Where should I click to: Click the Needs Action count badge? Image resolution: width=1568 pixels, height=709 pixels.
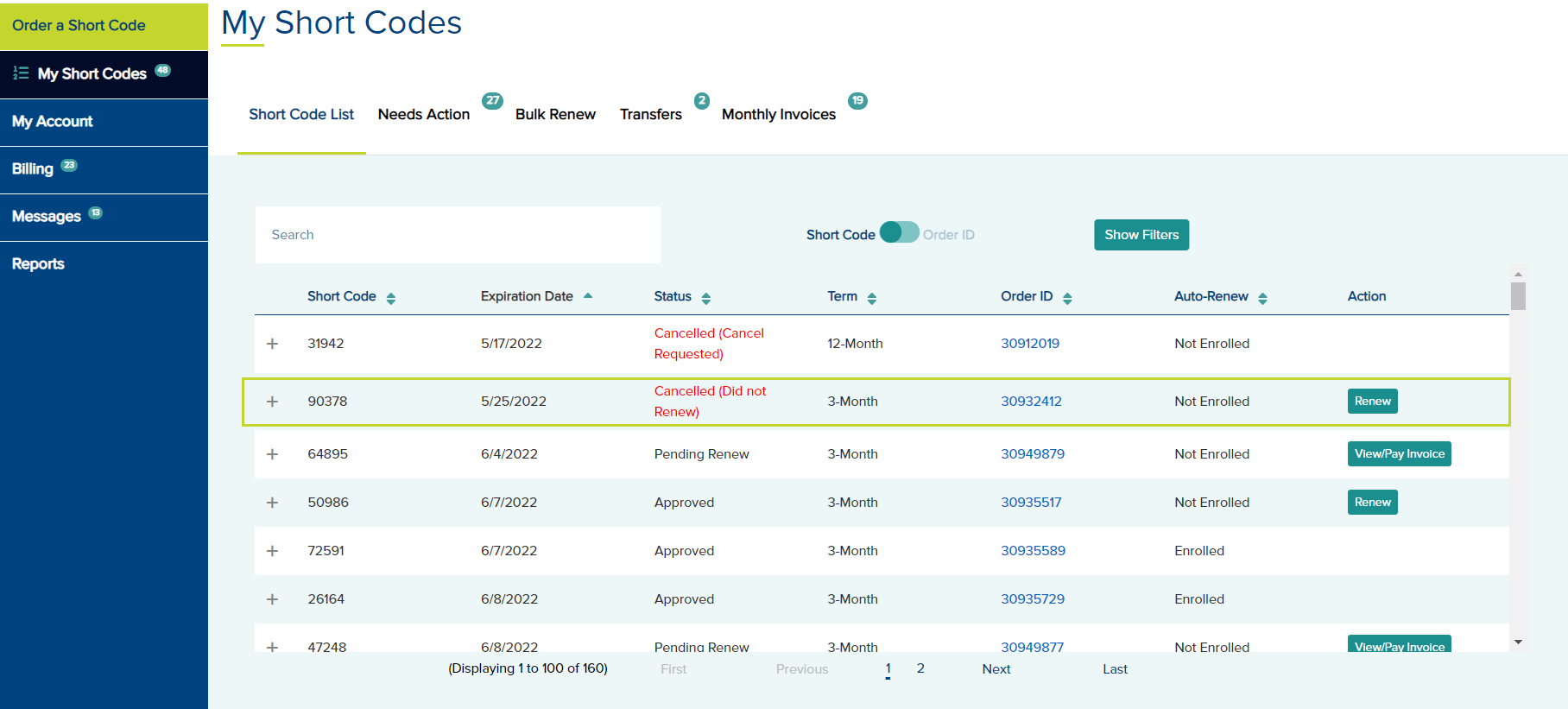pyautogui.click(x=492, y=100)
